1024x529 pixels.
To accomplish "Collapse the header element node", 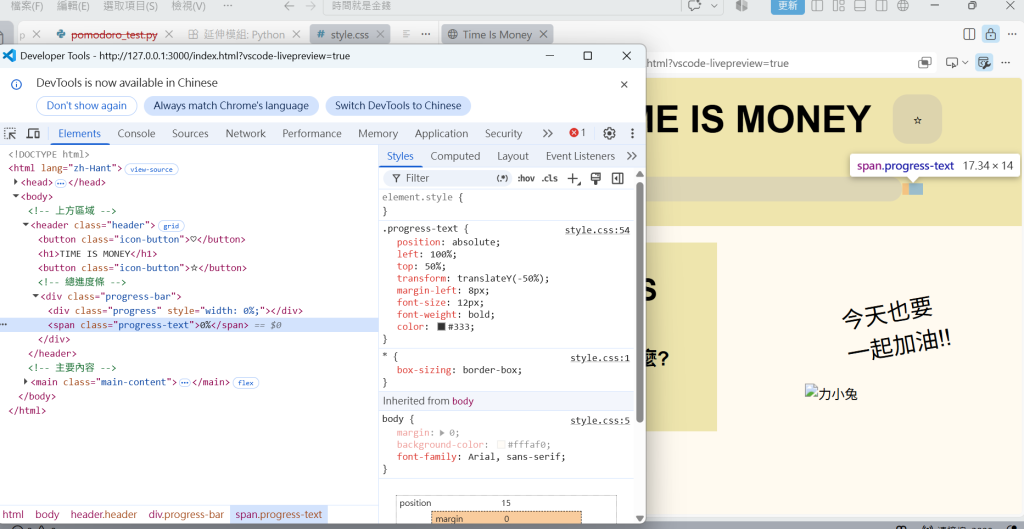I will pyautogui.click(x=25, y=225).
